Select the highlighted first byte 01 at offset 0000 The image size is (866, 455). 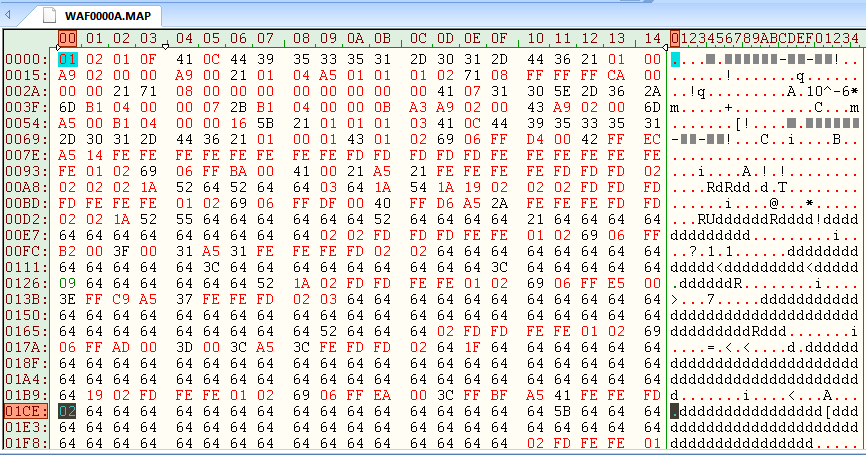(x=67, y=59)
